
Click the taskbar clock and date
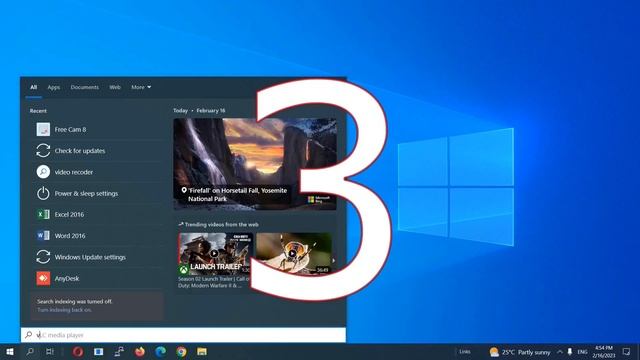604,351
